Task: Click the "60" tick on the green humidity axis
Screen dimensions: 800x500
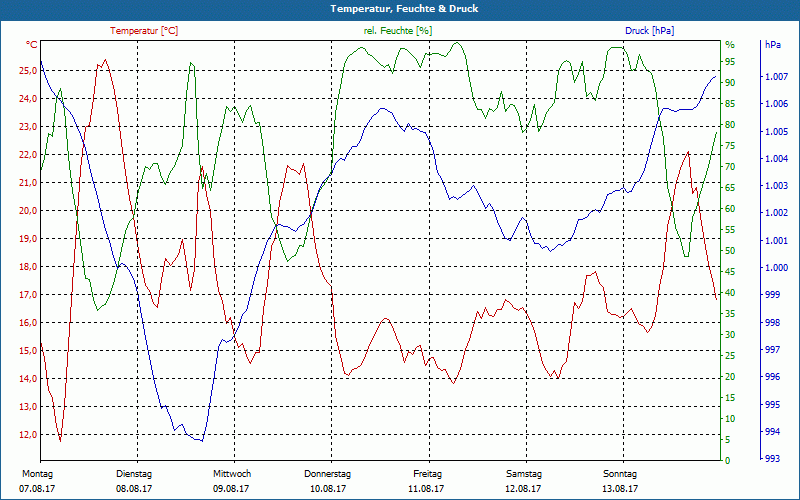Action: (731, 209)
